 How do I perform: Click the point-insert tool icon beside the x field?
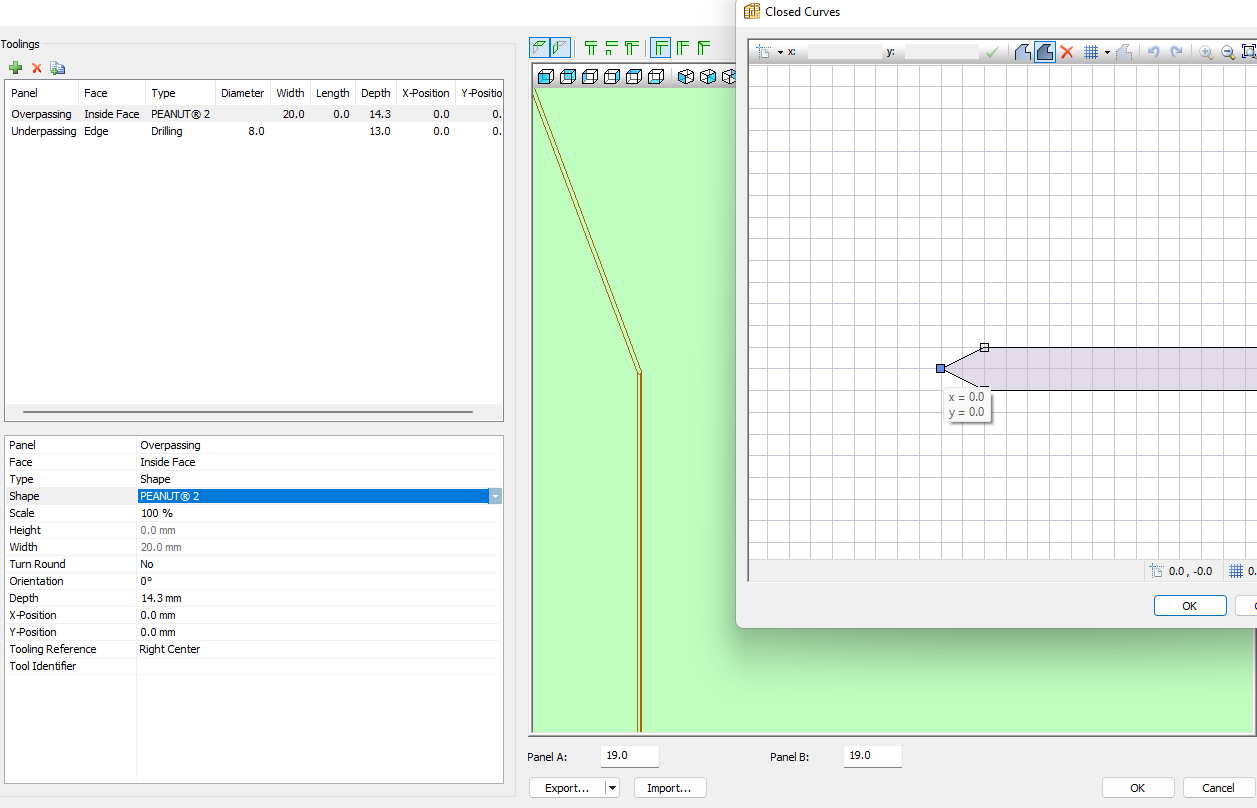764,52
